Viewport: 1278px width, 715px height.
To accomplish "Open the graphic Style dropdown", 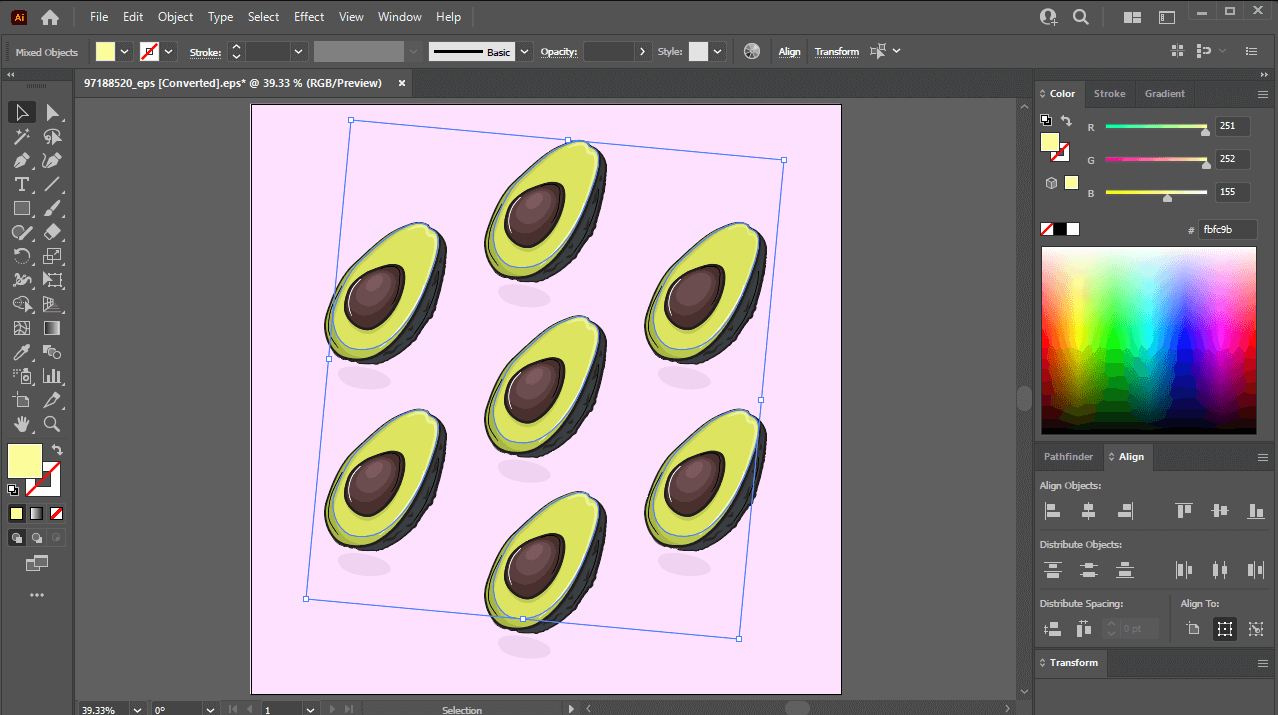I will coord(717,51).
